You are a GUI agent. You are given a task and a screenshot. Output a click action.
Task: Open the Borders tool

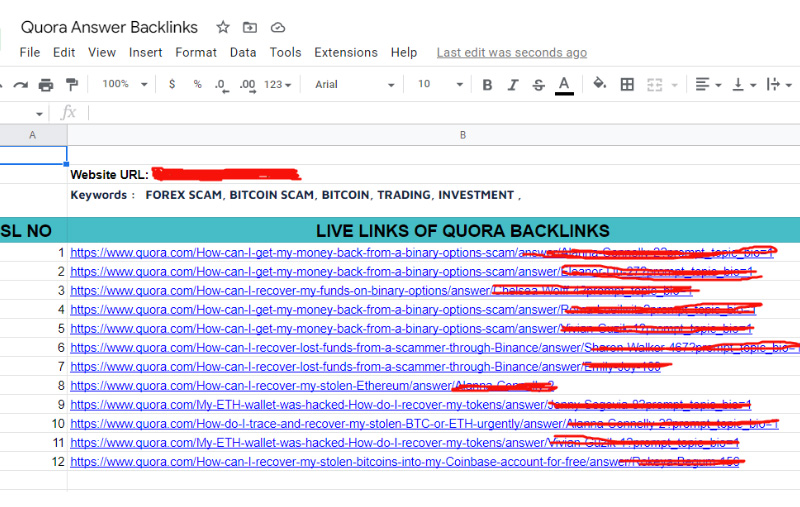pyautogui.click(x=627, y=85)
